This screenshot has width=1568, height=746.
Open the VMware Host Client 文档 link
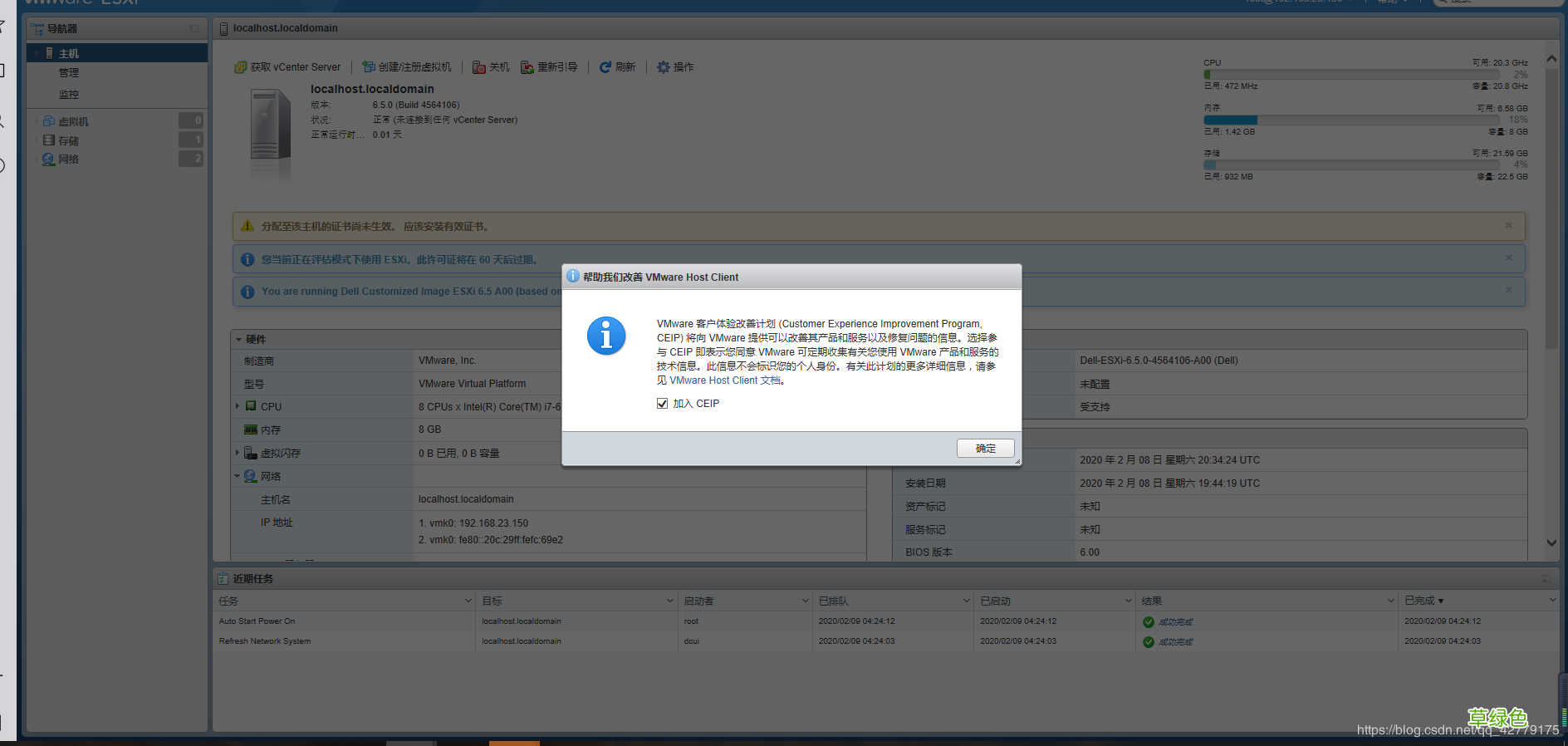coord(725,380)
